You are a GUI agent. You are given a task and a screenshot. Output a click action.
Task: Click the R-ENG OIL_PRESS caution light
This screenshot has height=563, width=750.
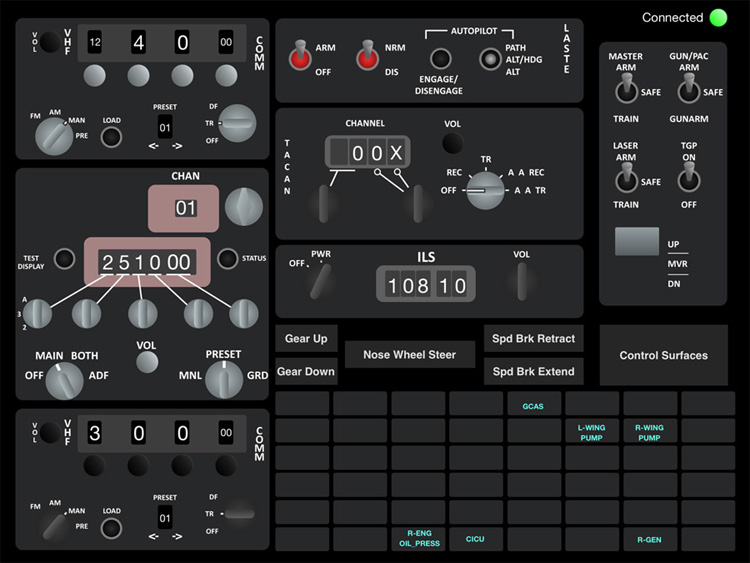point(419,539)
